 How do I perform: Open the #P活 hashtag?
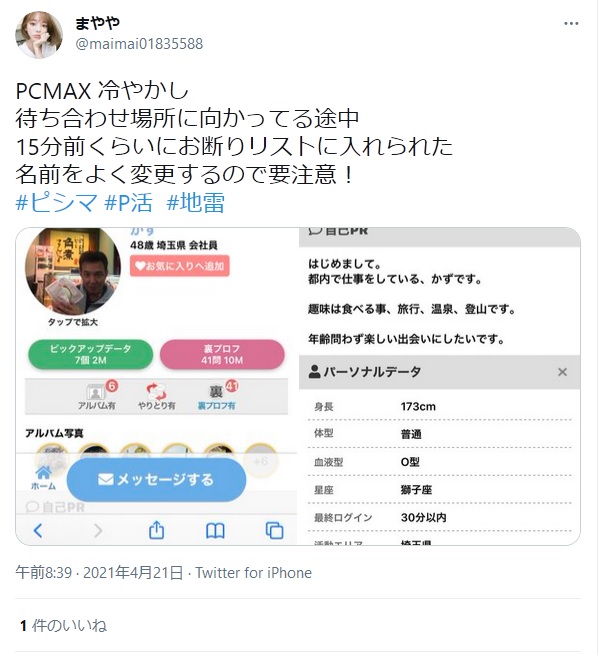click(x=129, y=203)
